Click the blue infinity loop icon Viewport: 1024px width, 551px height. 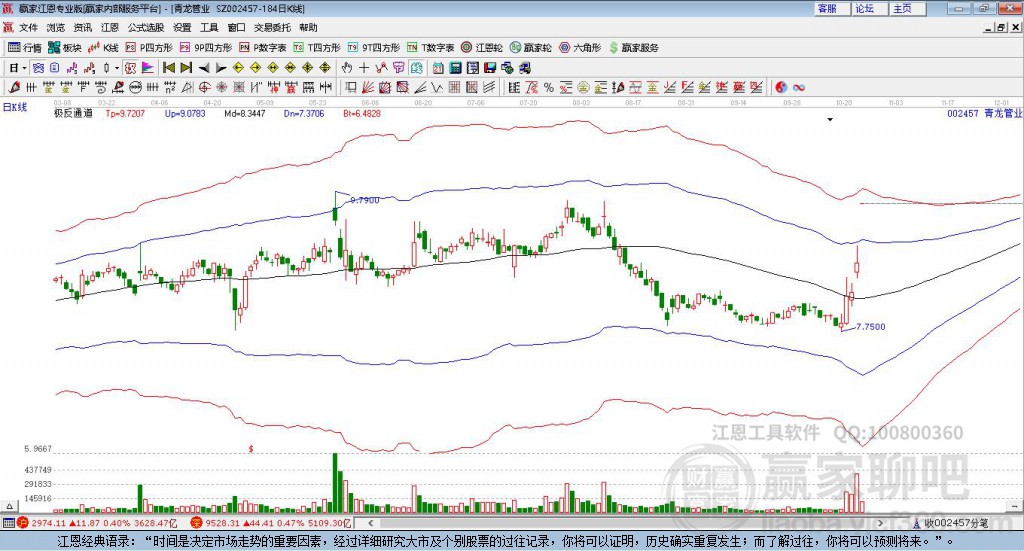[798, 87]
